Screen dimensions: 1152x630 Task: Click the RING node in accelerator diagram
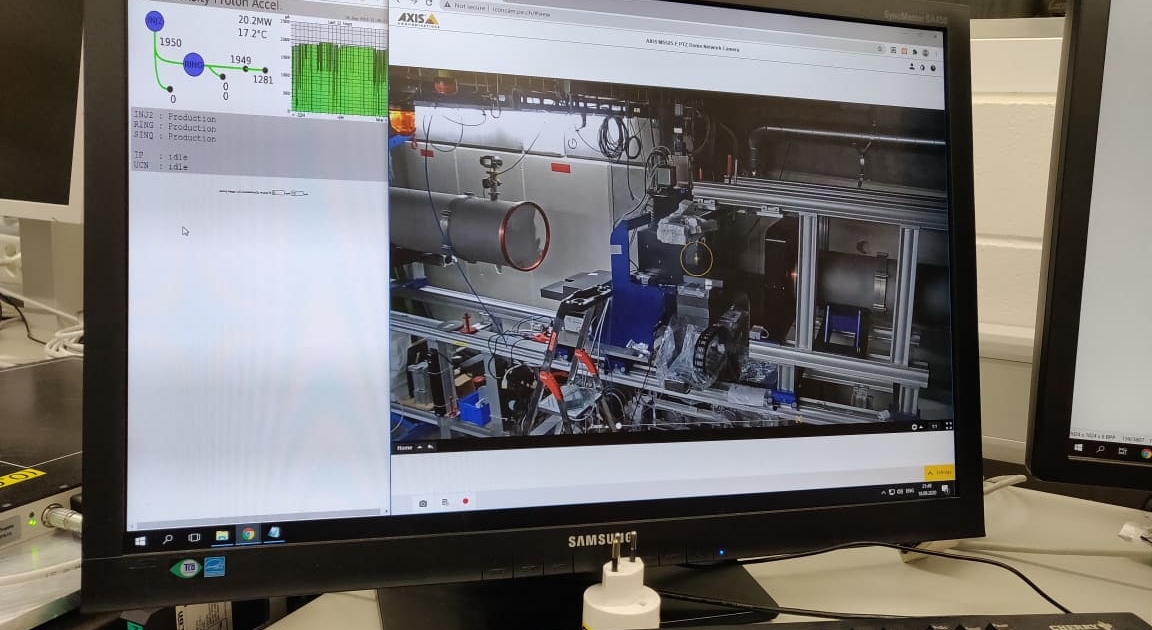coord(193,65)
